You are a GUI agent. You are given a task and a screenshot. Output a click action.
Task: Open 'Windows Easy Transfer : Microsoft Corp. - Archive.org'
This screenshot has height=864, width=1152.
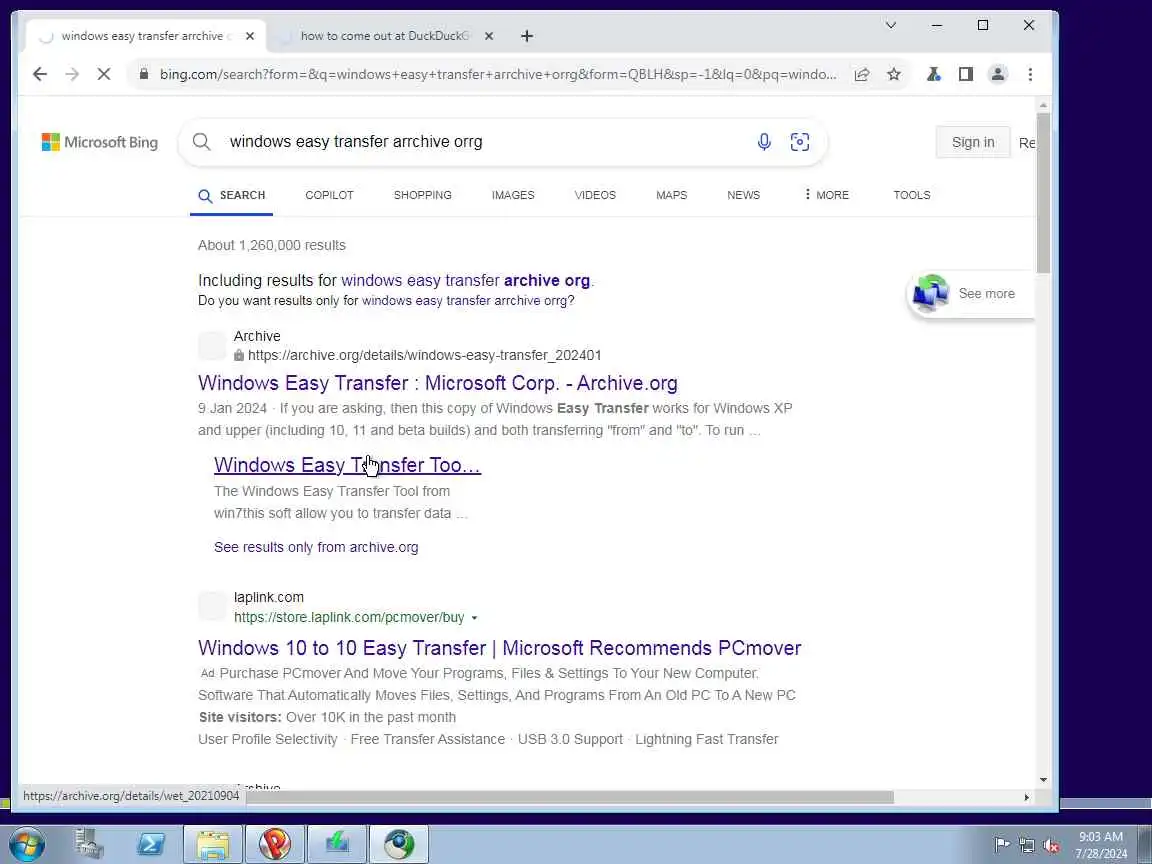point(438,383)
